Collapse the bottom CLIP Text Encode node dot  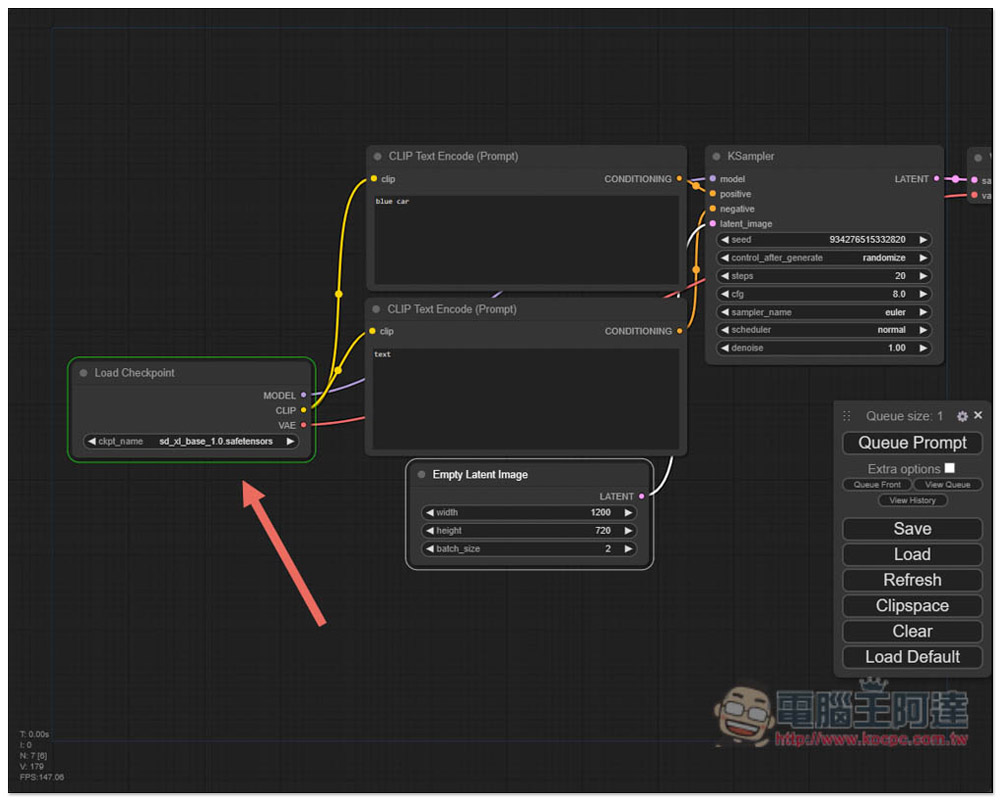coord(376,309)
